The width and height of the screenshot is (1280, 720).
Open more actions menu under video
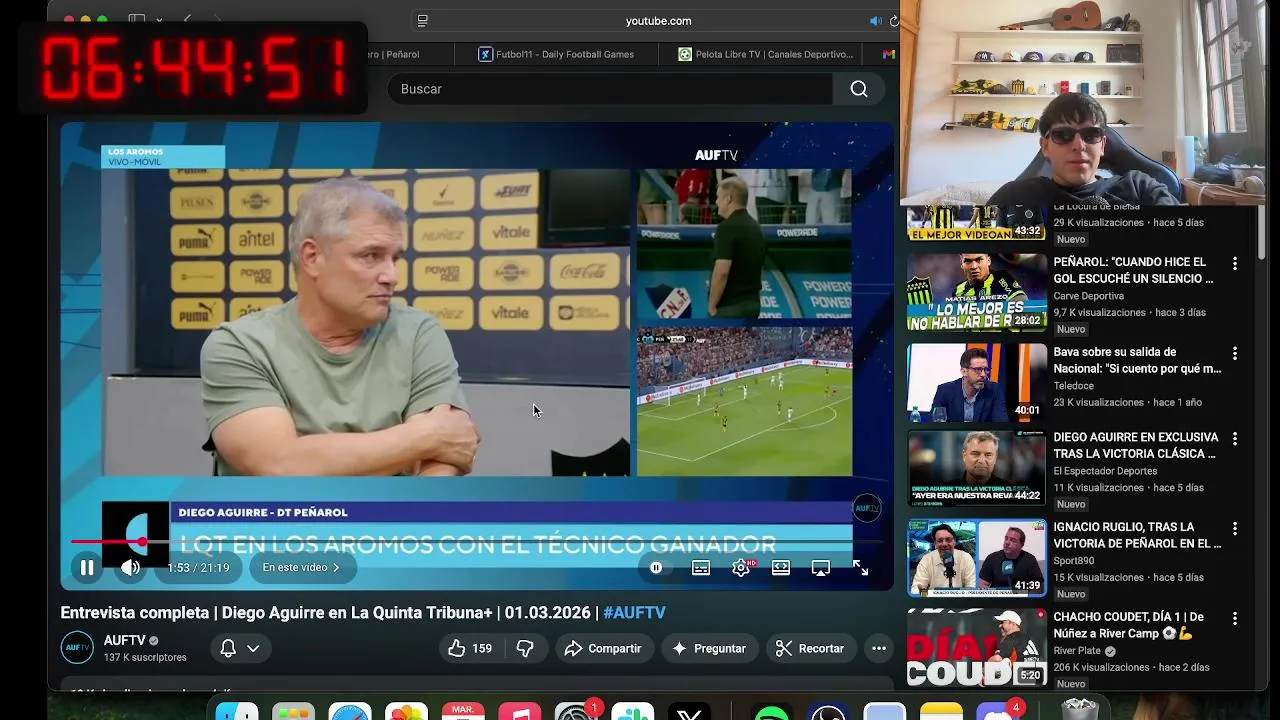(879, 648)
